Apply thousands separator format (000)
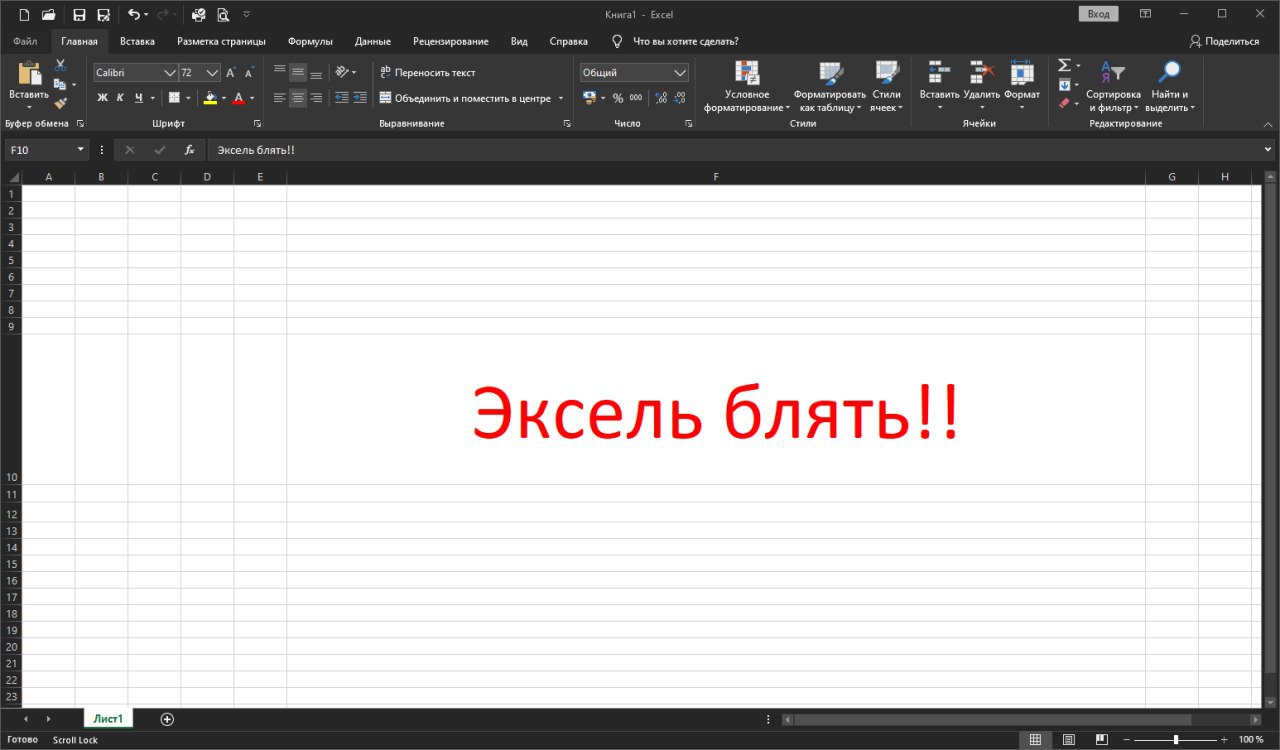 [636, 98]
